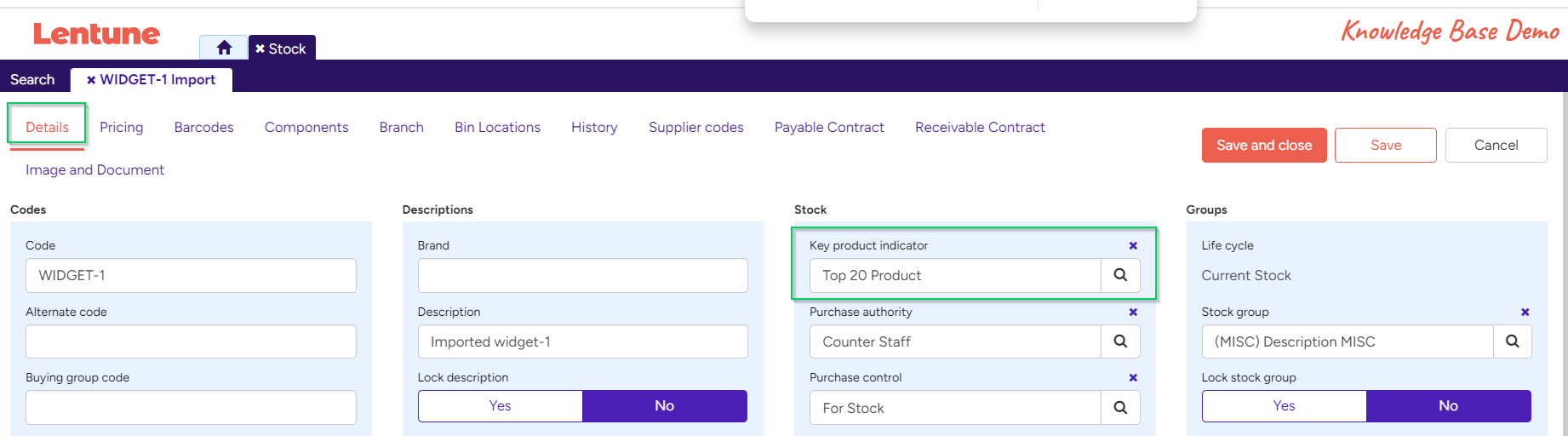Click into the Brand field

pyautogui.click(x=583, y=275)
